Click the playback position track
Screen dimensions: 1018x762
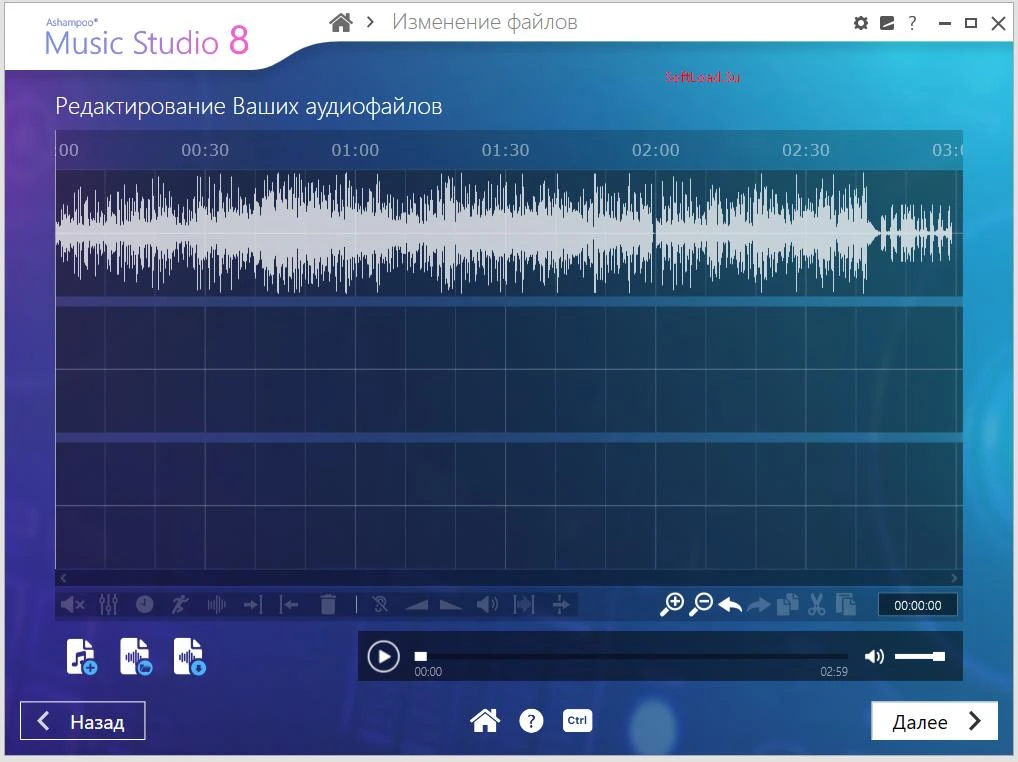point(631,656)
